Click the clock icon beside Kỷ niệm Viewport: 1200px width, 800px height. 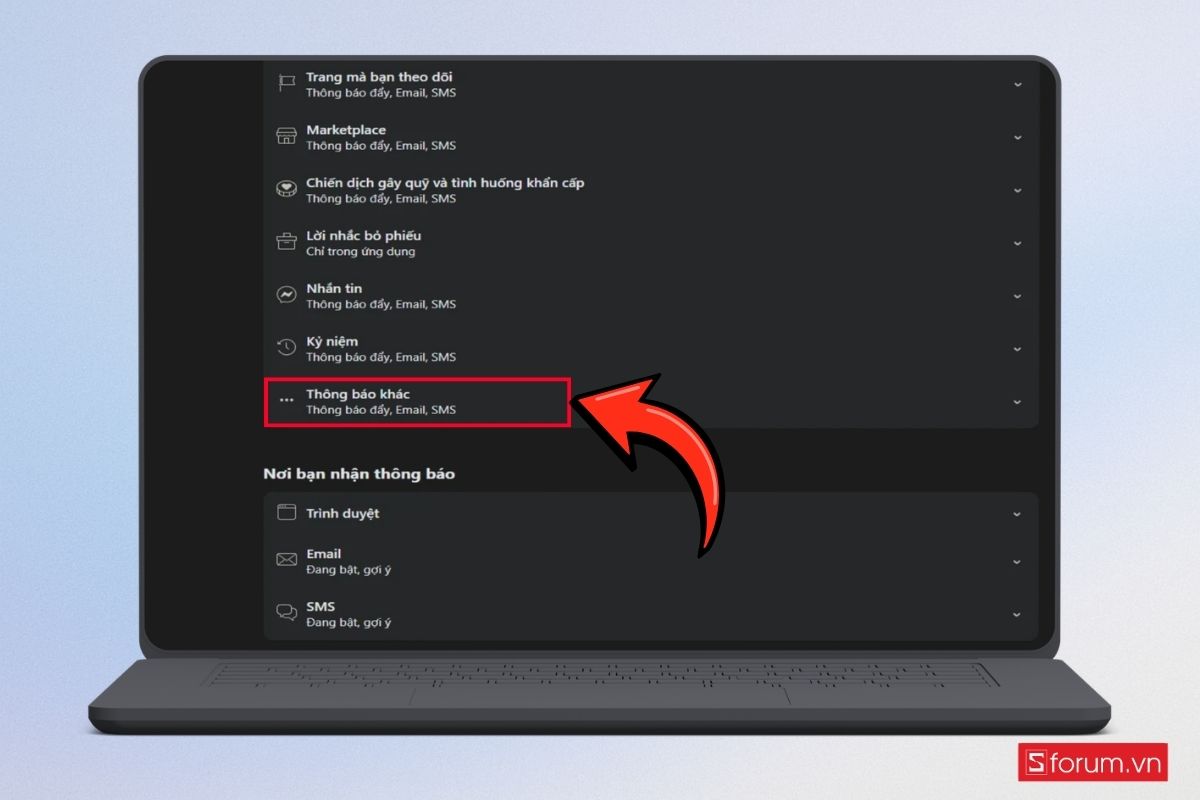[287, 349]
